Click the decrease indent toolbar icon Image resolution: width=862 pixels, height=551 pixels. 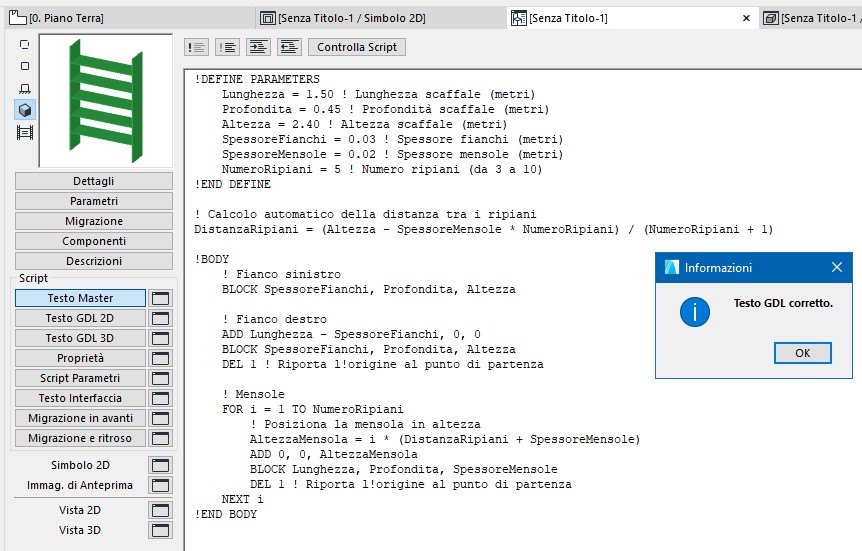tap(289, 47)
